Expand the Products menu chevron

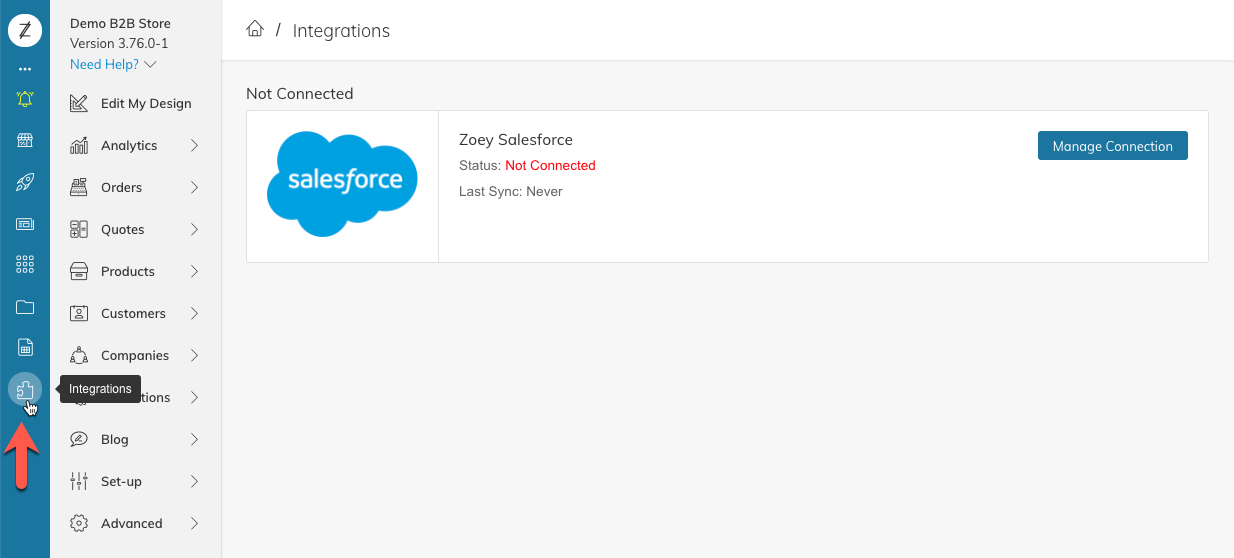[194, 271]
